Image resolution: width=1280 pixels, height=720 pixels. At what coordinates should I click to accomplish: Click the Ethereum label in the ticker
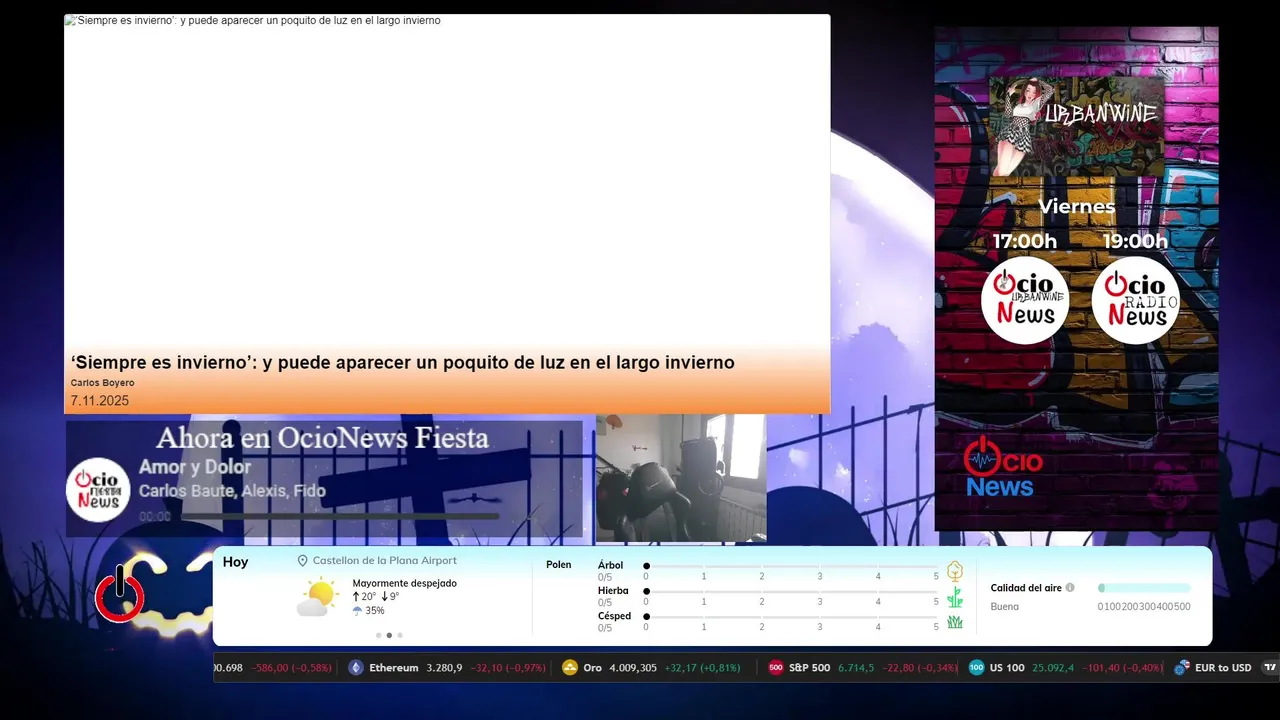[394, 668]
